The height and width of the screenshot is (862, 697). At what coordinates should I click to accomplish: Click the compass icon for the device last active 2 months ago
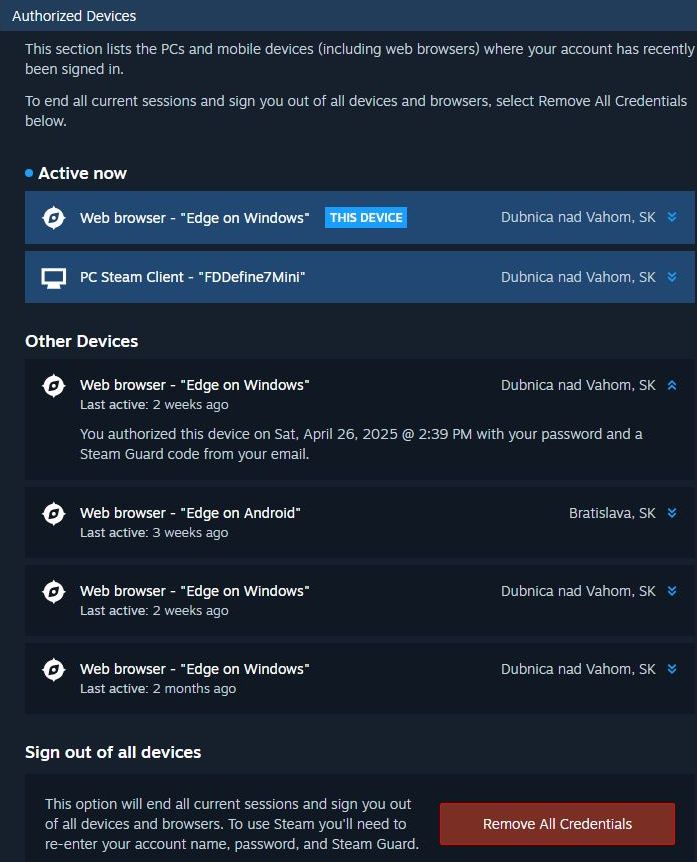54,670
